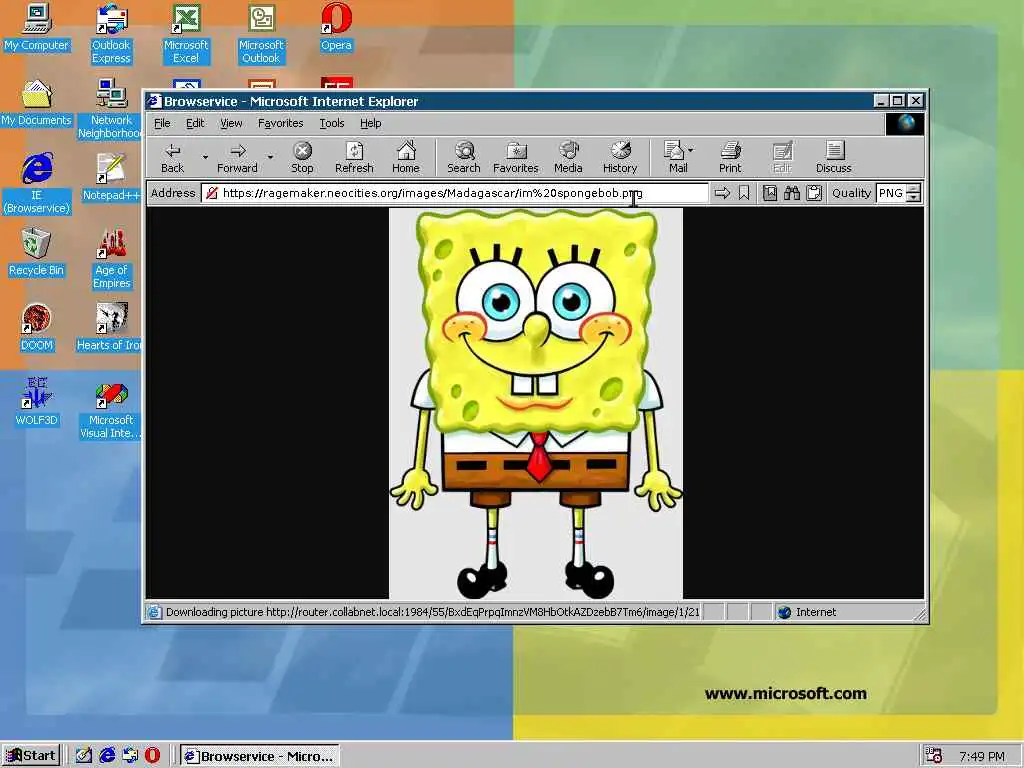
Task: Click the Downloading picture status text
Action: pyautogui.click(x=432, y=612)
